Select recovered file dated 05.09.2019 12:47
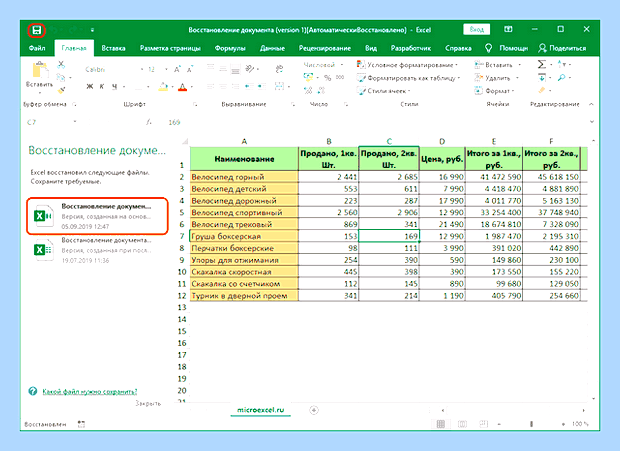Image resolution: width=620 pixels, height=451 pixels. pos(97,216)
